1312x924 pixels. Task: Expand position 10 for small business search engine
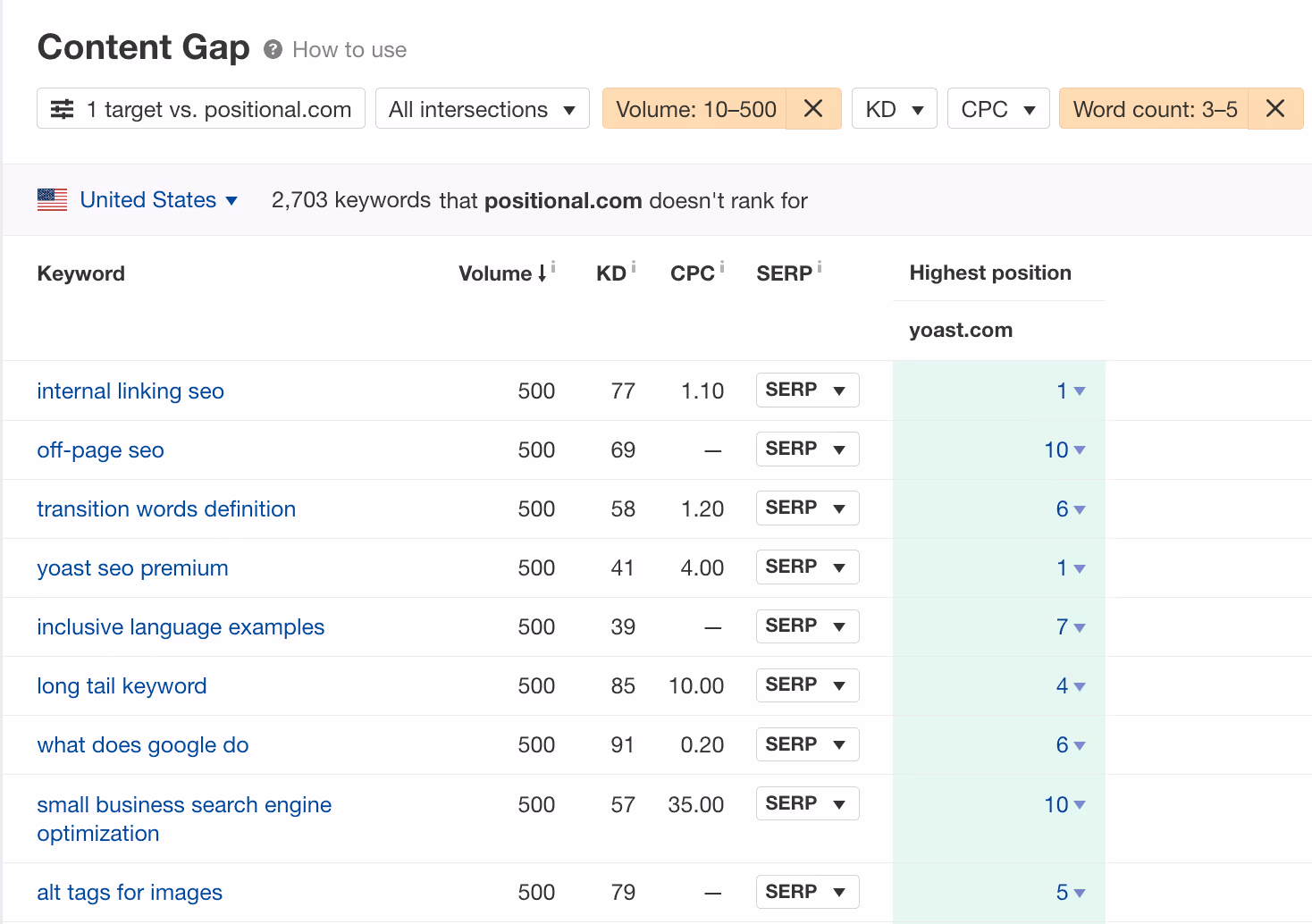coord(1064,804)
